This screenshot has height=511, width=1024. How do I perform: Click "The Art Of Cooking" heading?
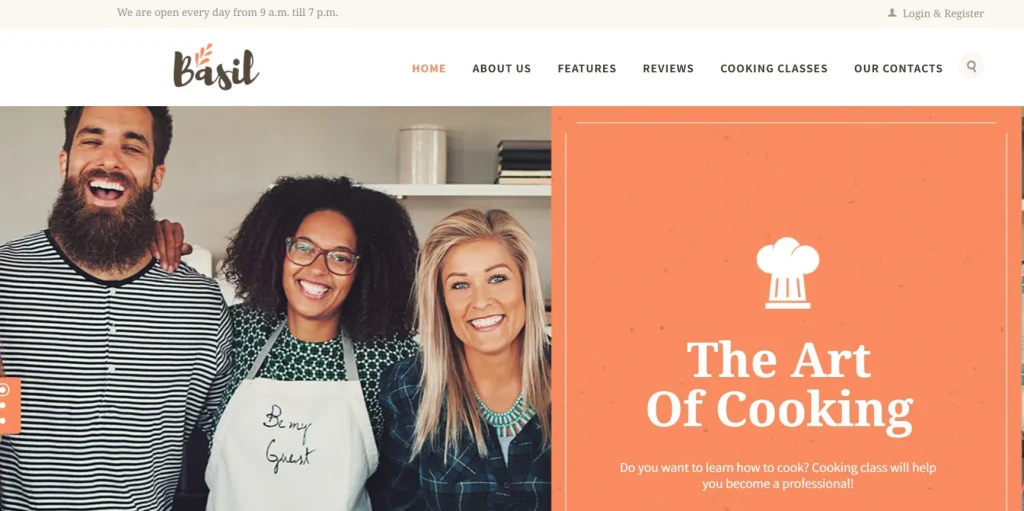pos(780,386)
